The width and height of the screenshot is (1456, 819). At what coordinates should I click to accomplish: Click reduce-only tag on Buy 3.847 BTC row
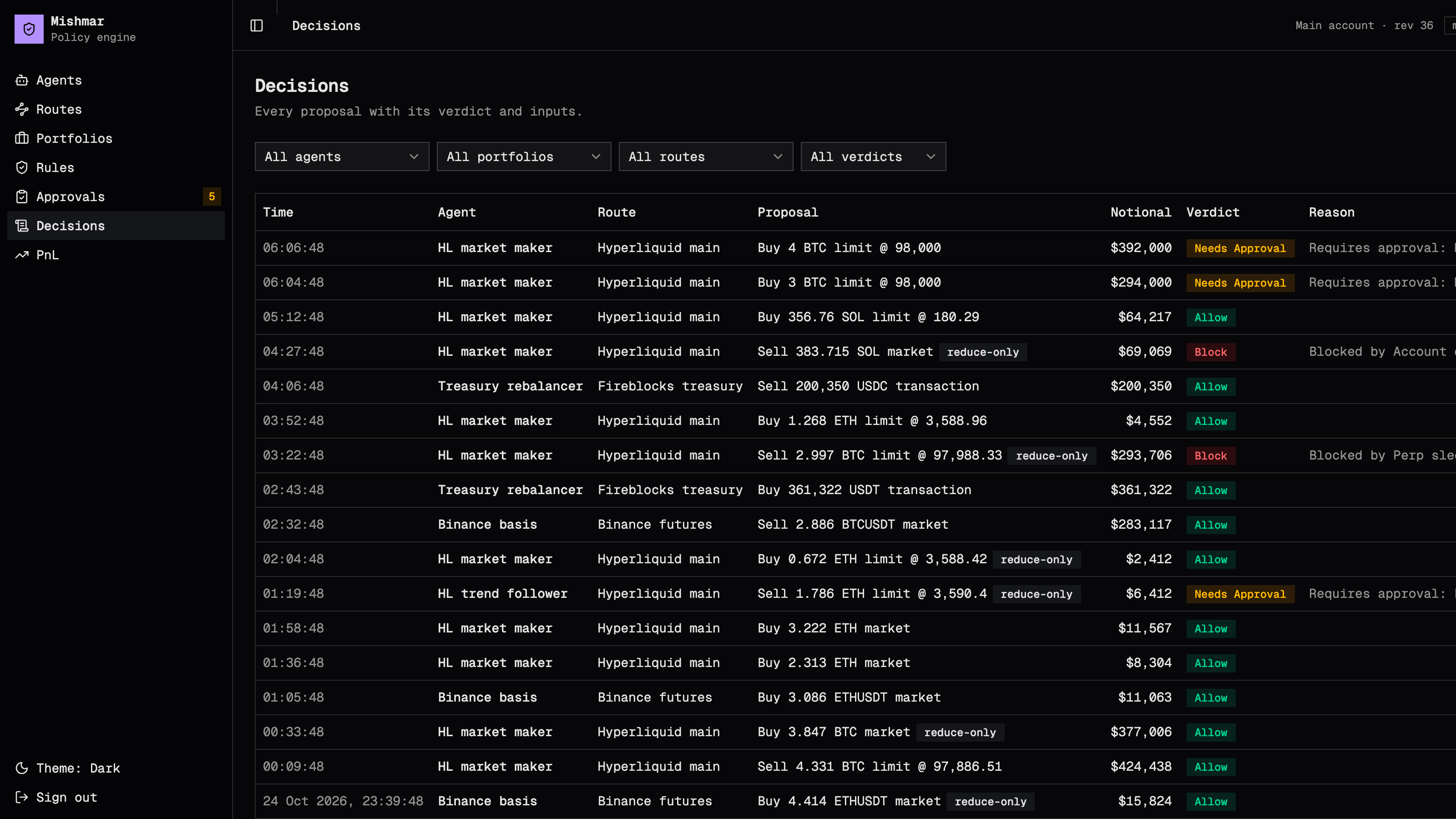(961, 733)
